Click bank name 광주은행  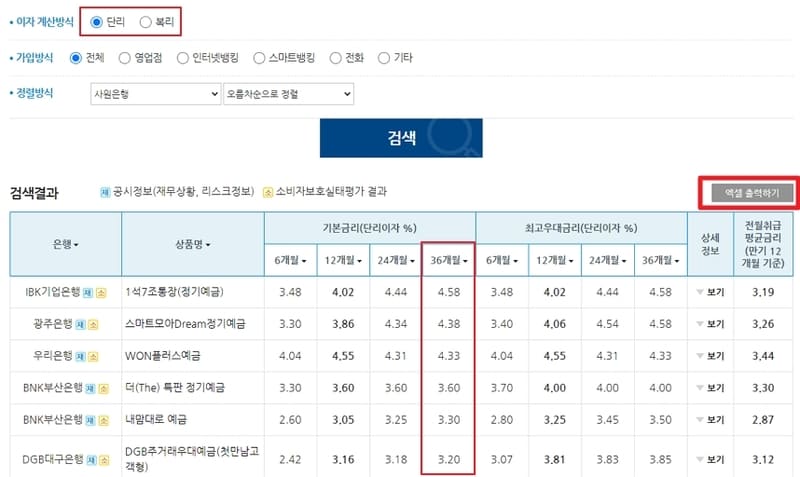click(53, 324)
